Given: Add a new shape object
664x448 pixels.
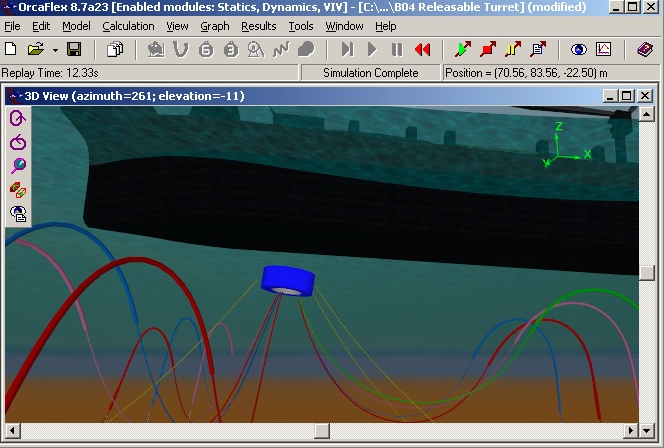Looking at the screenshot, I should tap(306, 50).
